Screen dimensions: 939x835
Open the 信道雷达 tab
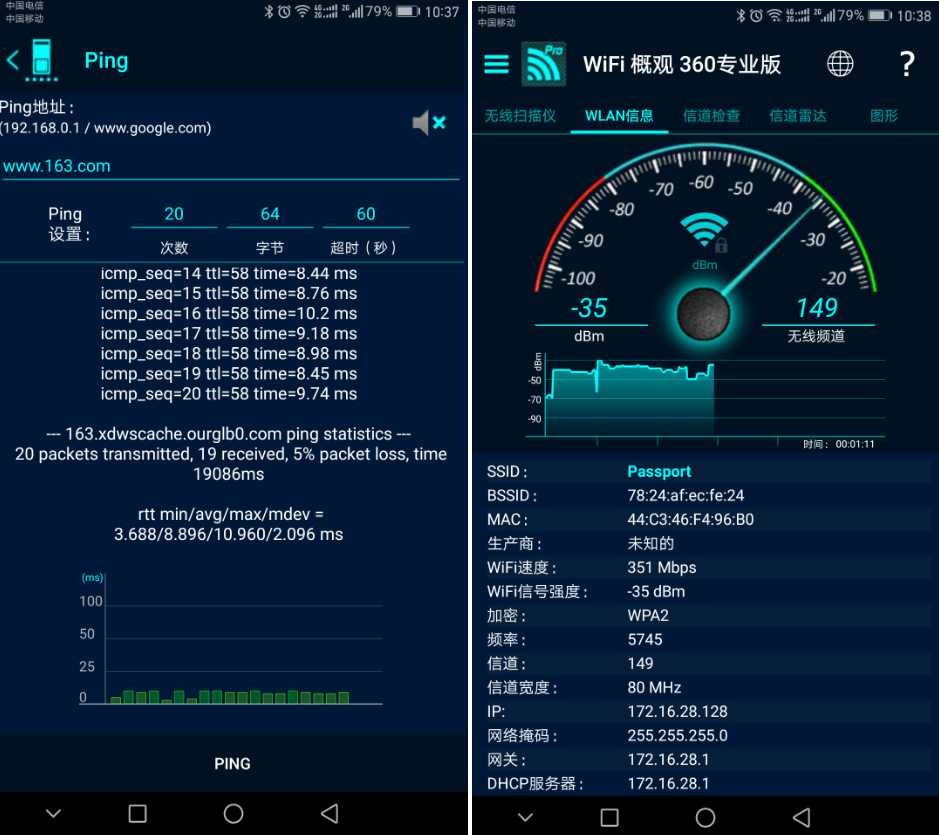(798, 116)
